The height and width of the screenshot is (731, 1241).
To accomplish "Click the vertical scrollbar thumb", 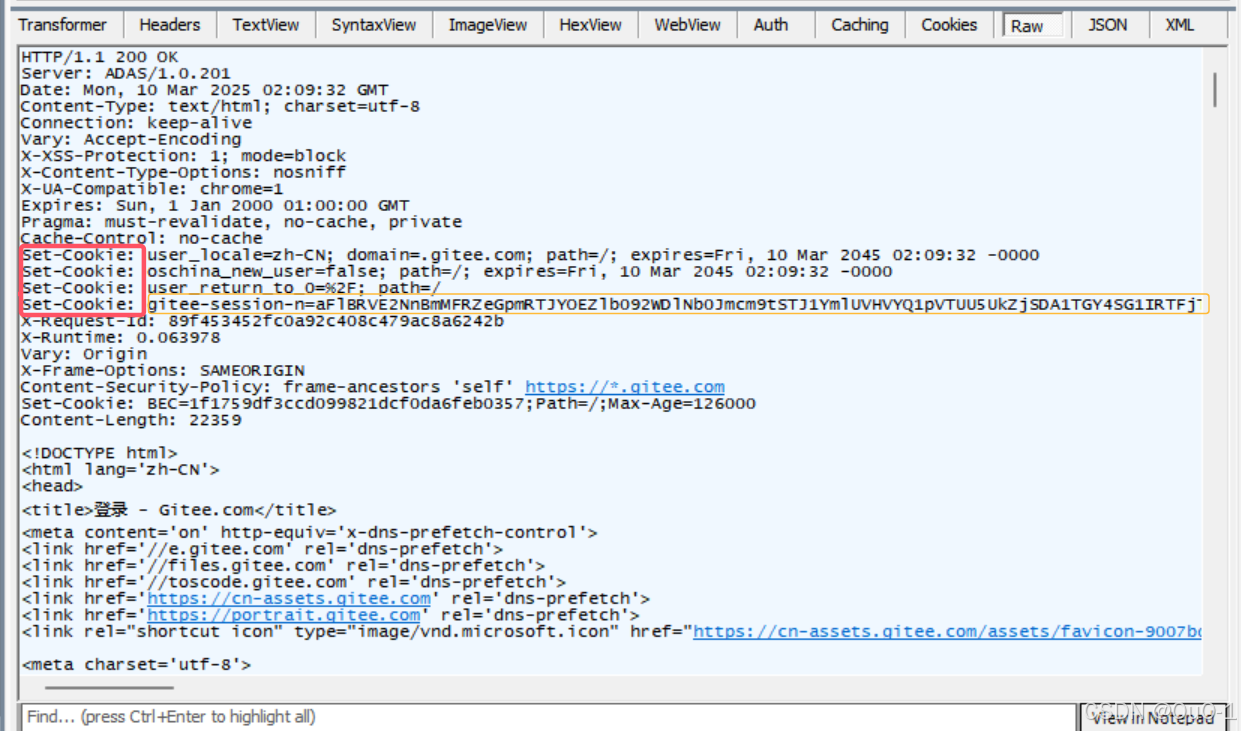I will (x=1215, y=89).
